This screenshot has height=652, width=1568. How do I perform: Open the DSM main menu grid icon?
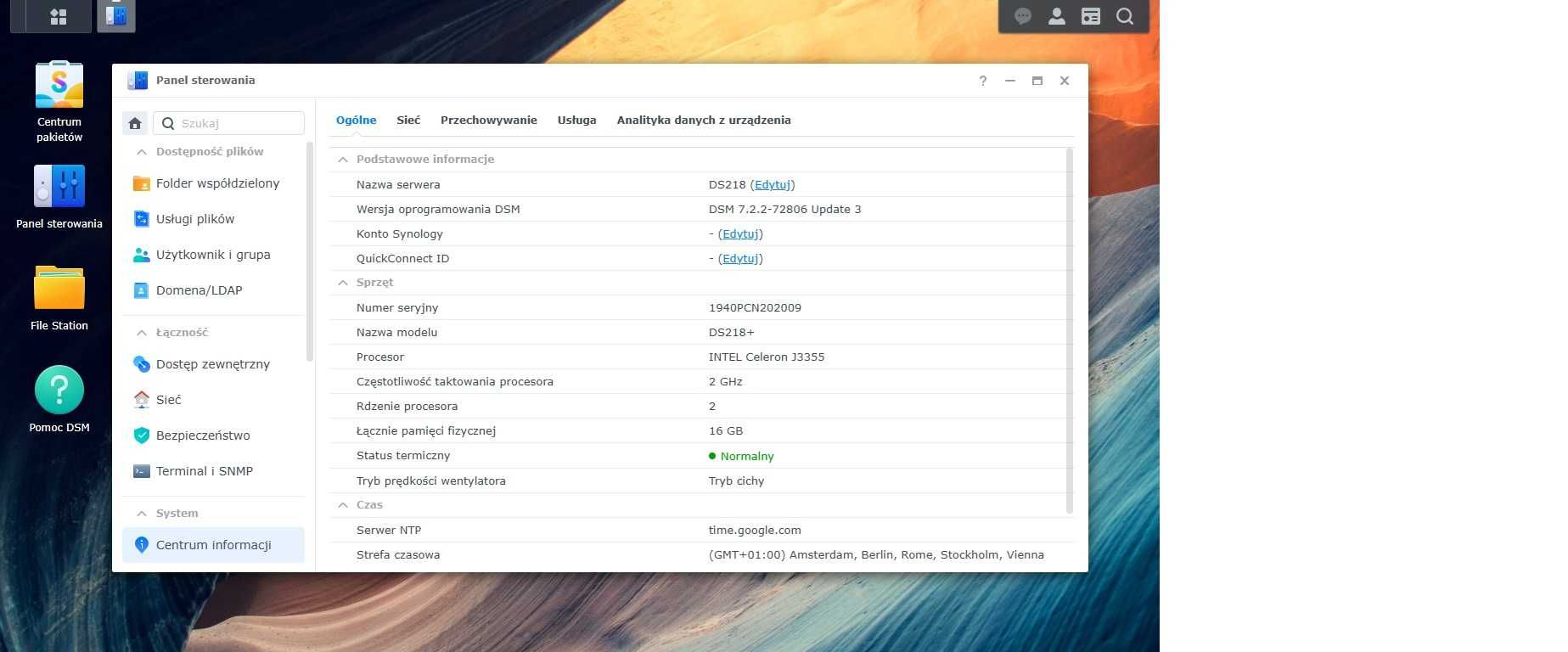coord(59,16)
